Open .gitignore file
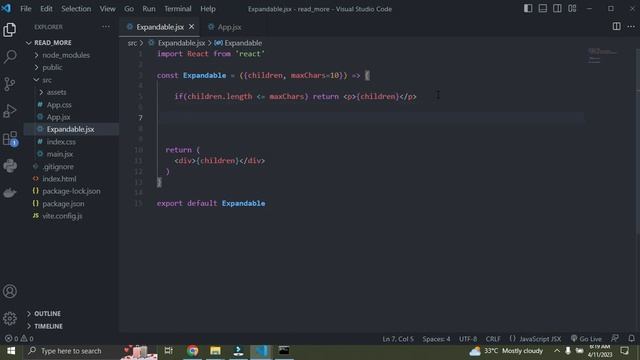The height and width of the screenshot is (360, 640). [58, 167]
